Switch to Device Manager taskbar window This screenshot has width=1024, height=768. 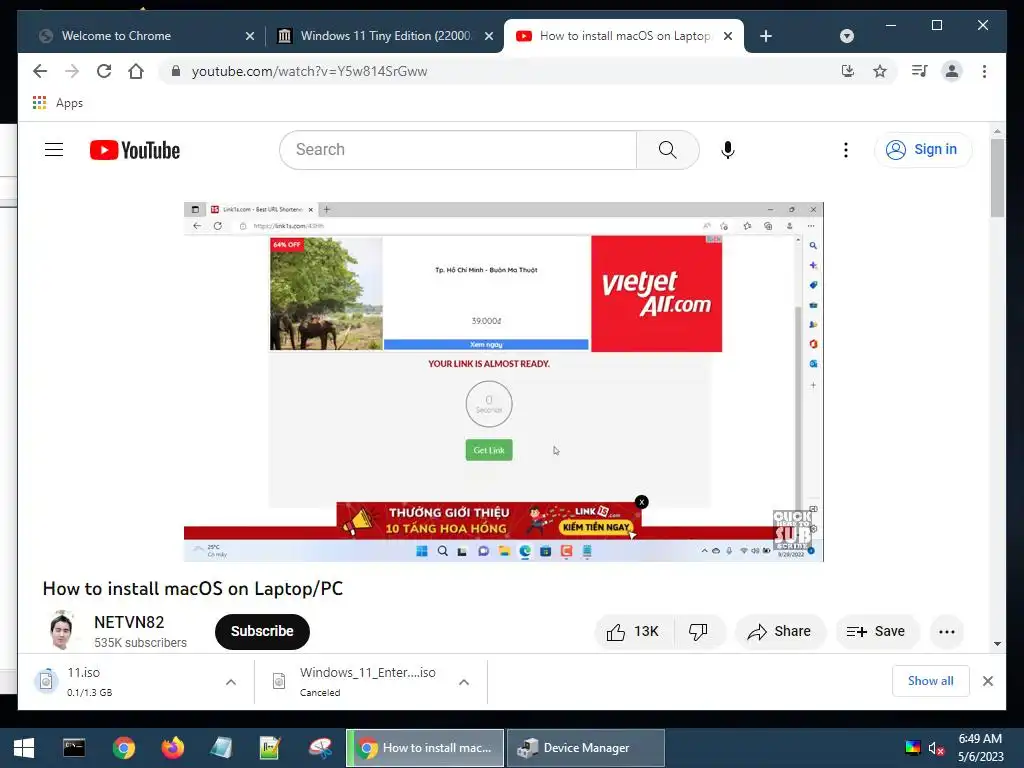[586, 748]
